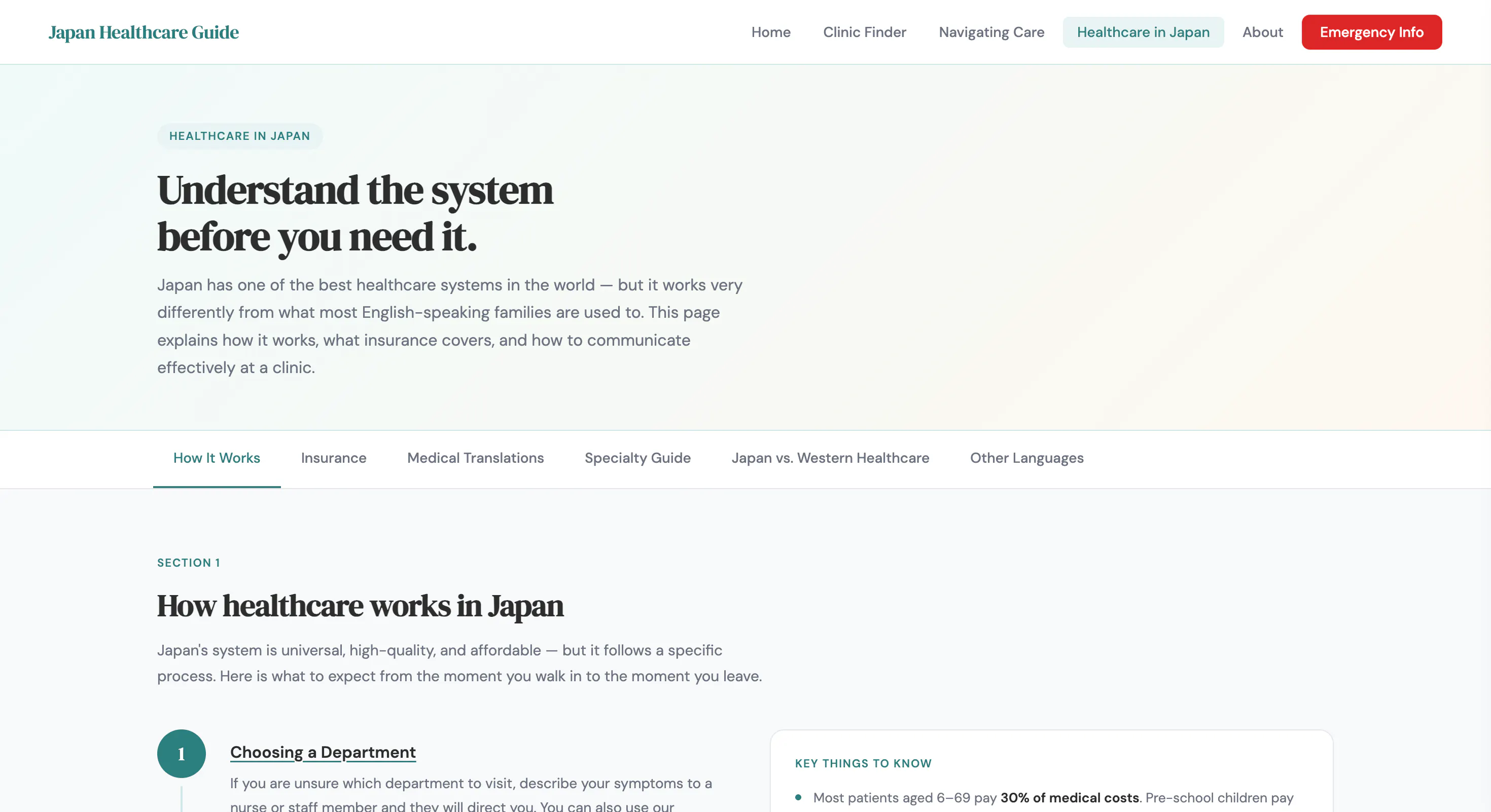Image resolution: width=1491 pixels, height=812 pixels.
Task: Click the red Emergency Info button
Action: 1371,32
